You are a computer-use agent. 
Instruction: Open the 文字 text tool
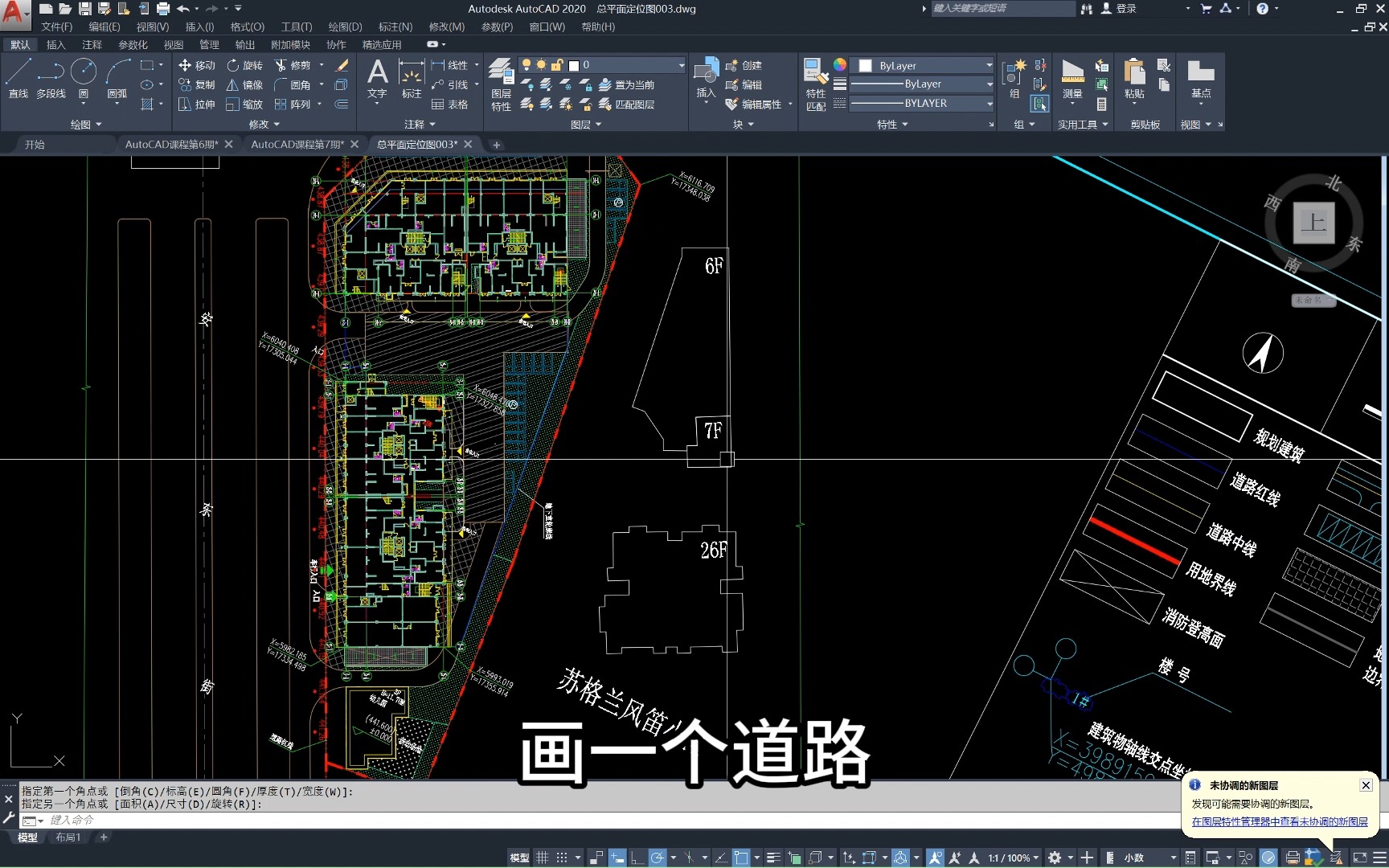tap(377, 79)
